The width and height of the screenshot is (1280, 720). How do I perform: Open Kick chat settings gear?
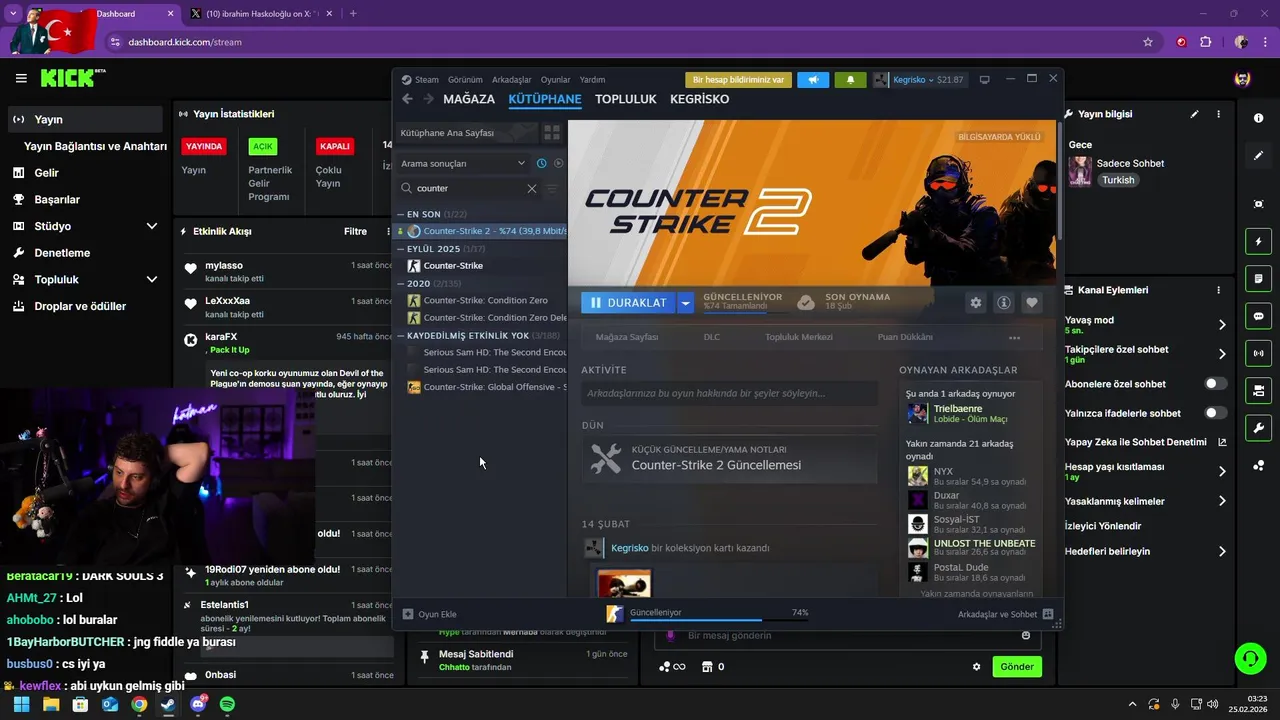tap(977, 667)
